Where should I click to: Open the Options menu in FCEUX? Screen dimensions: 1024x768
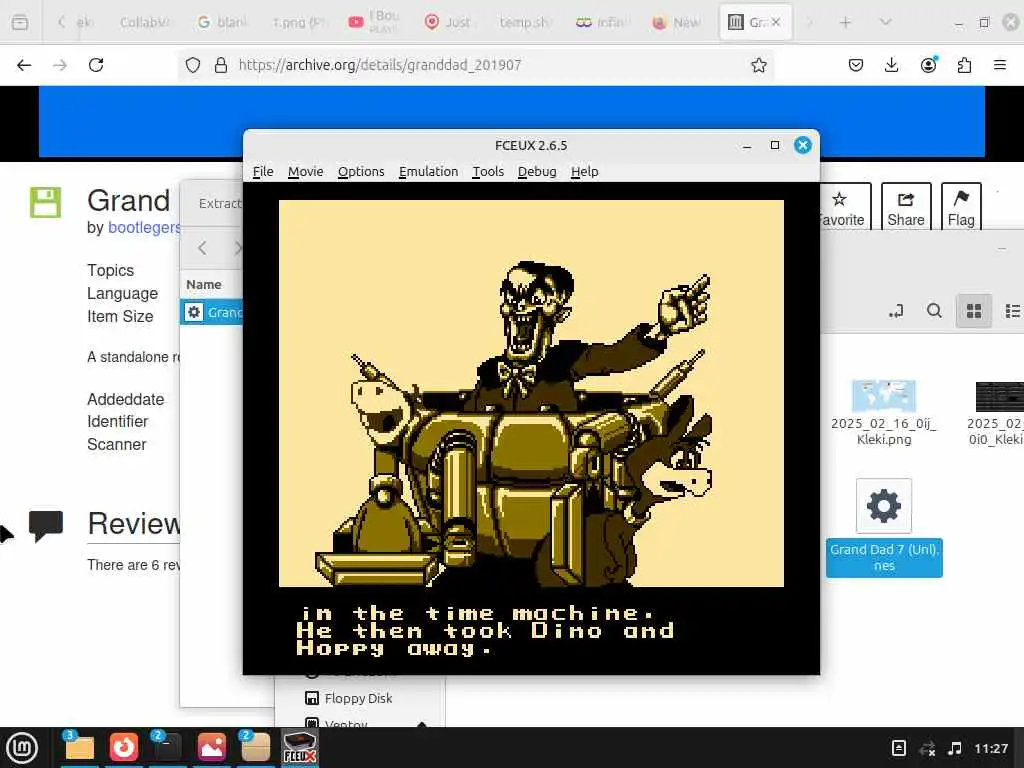(x=361, y=172)
